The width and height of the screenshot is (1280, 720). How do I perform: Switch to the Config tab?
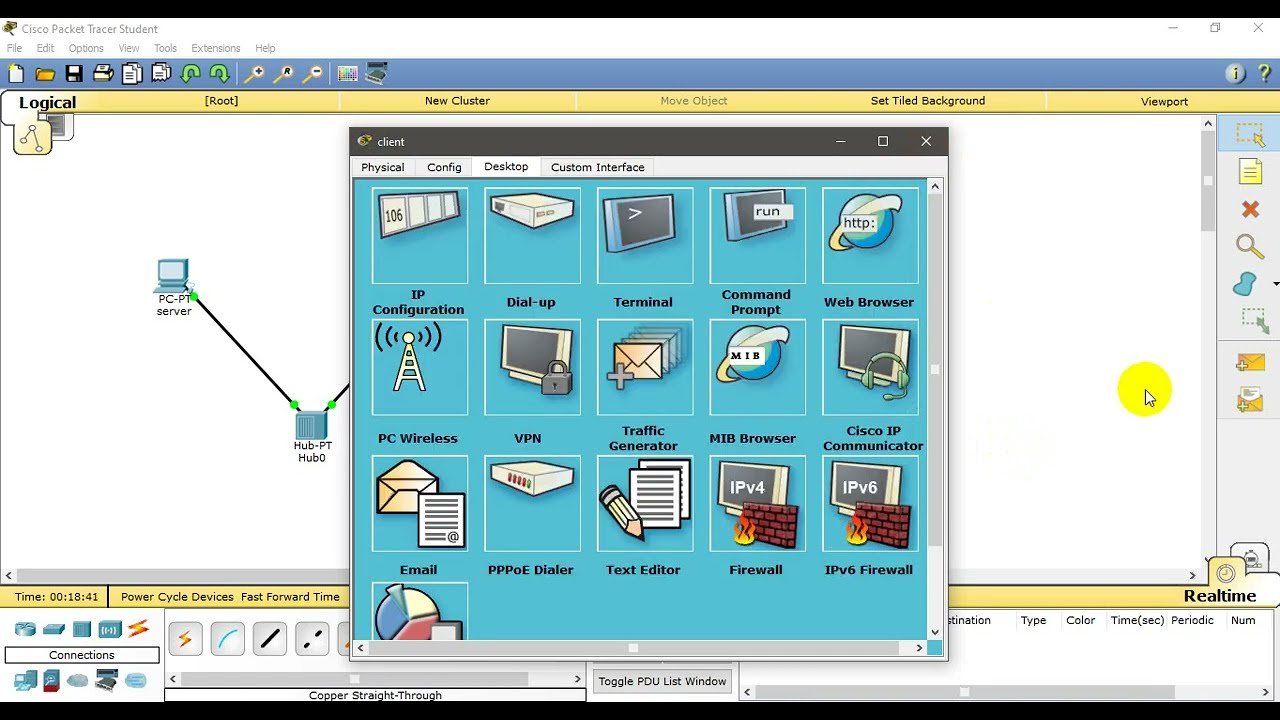pyautogui.click(x=444, y=167)
